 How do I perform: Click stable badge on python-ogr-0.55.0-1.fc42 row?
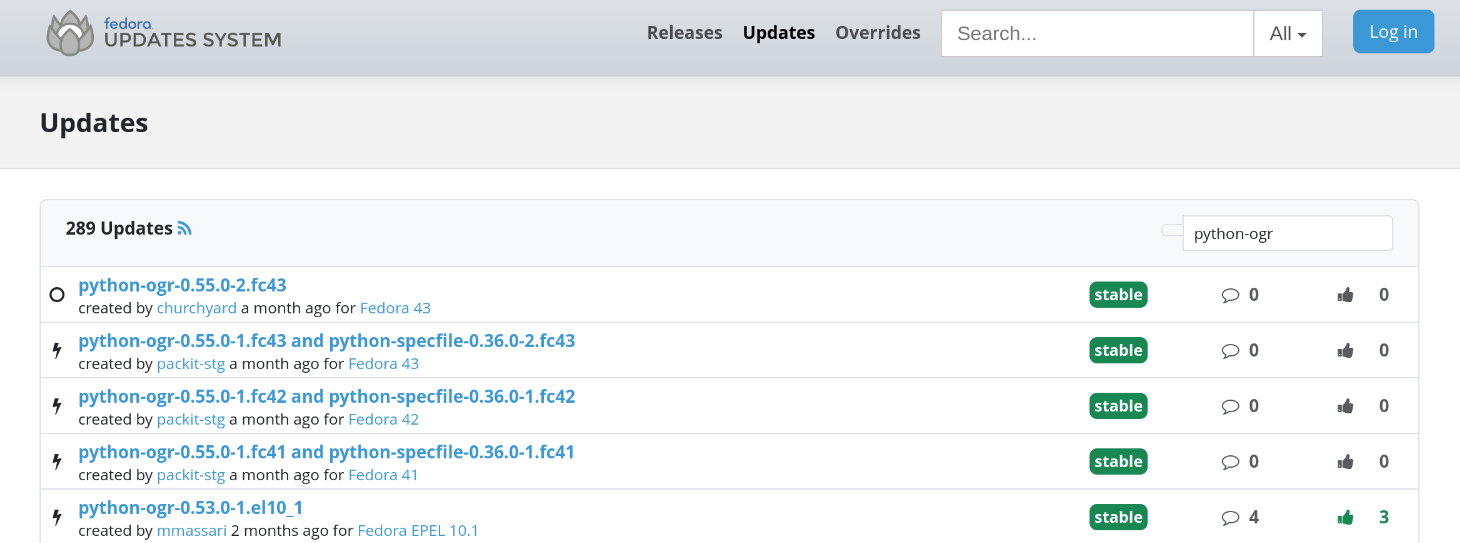click(x=1118, y=406)
